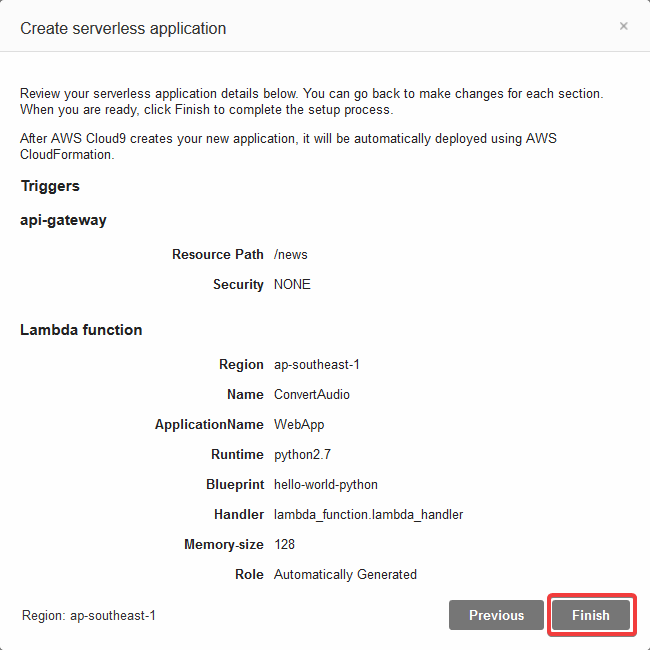Click the api-gateway heading
The image size is (650, 650).
click(x=63, y=220)
